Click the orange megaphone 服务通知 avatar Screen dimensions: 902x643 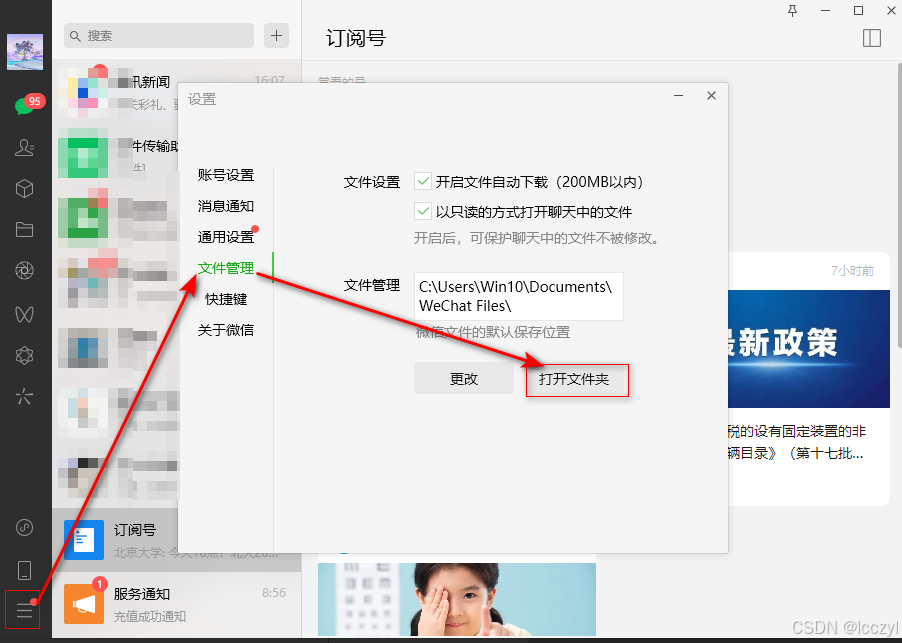tap(84, 604)
